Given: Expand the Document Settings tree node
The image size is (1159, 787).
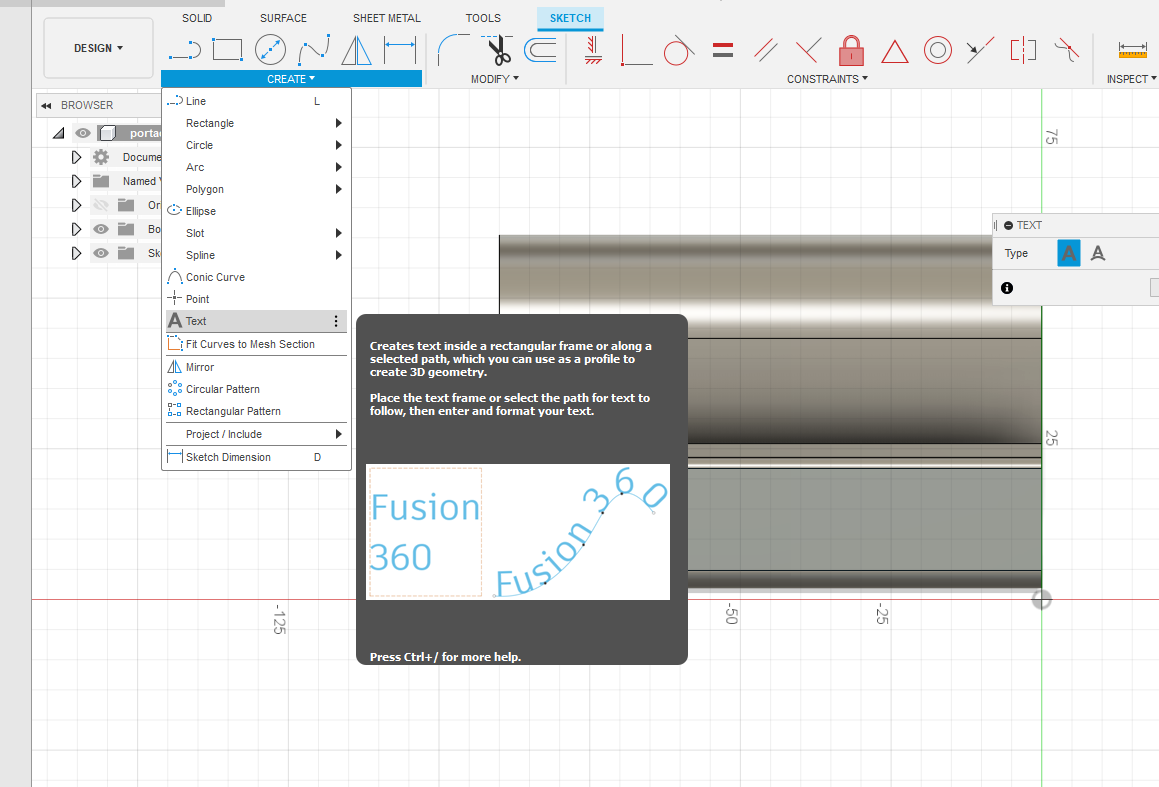Looking at the screenshot, I should (x=76, y=157).
